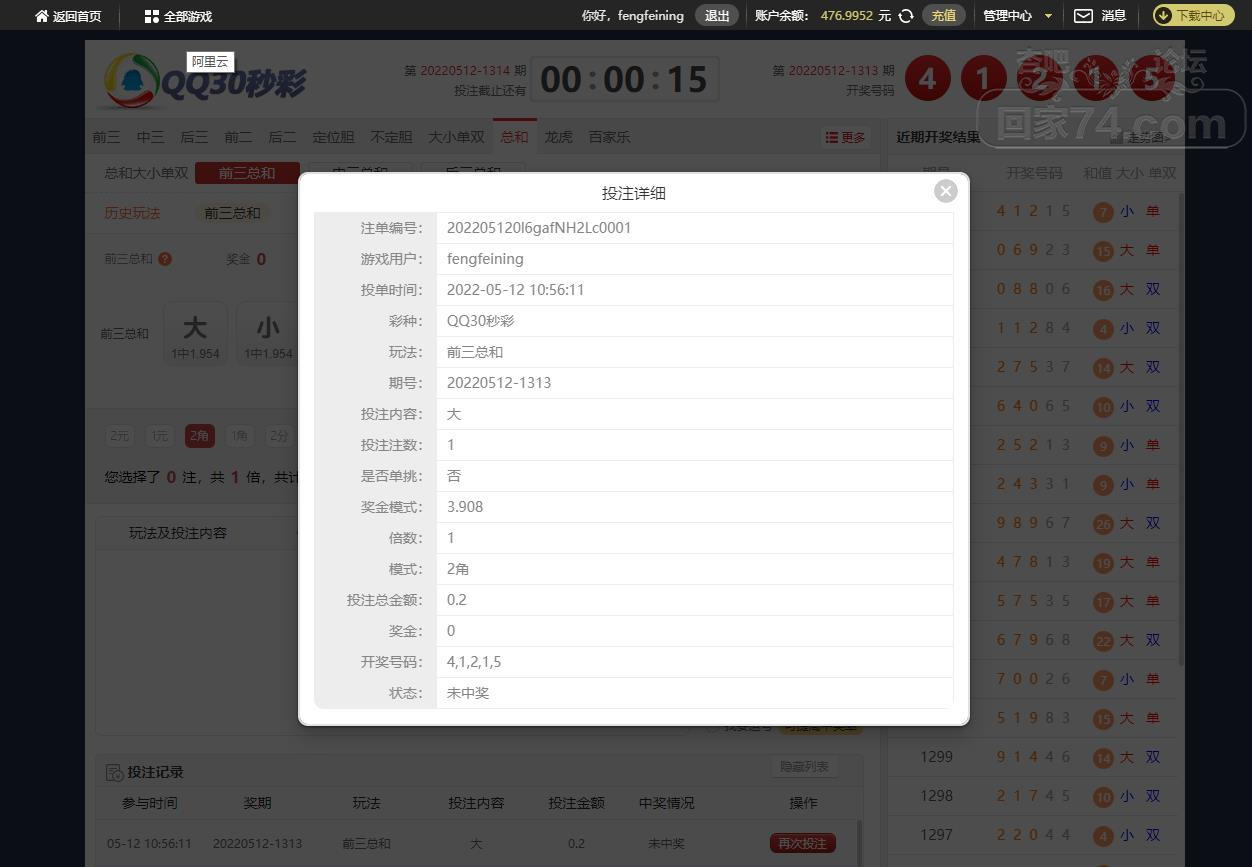Click the 返回首页 home icon
This screenshot has height=867, width=1252.
tap(42, 16)
